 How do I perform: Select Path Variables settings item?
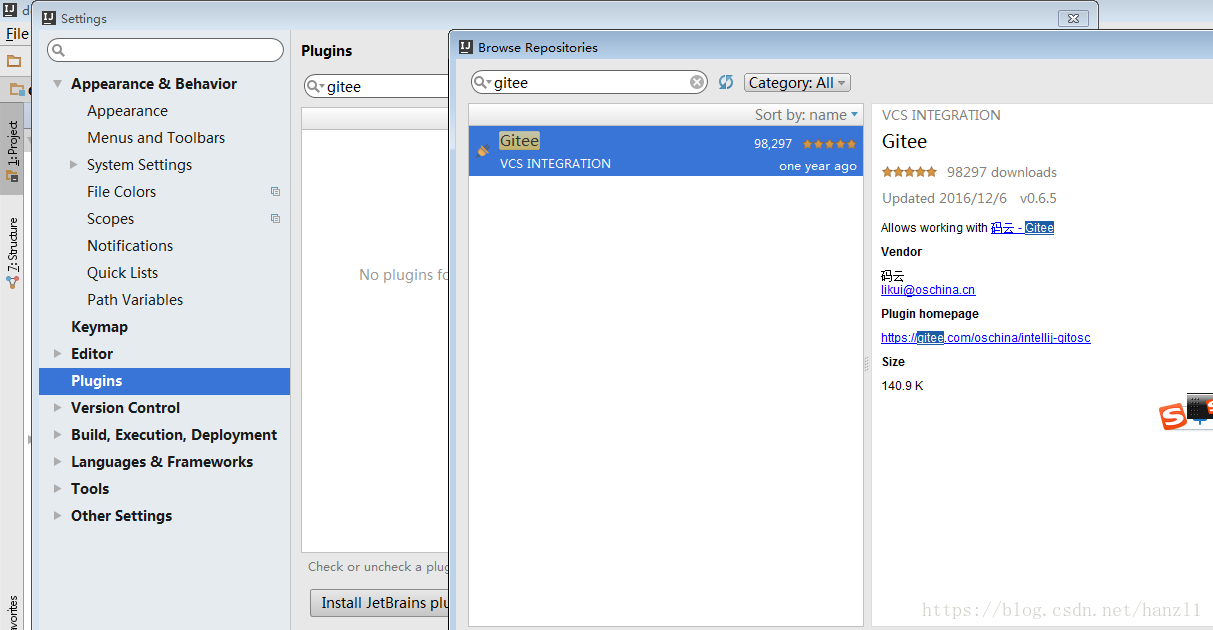click(135, 300)
